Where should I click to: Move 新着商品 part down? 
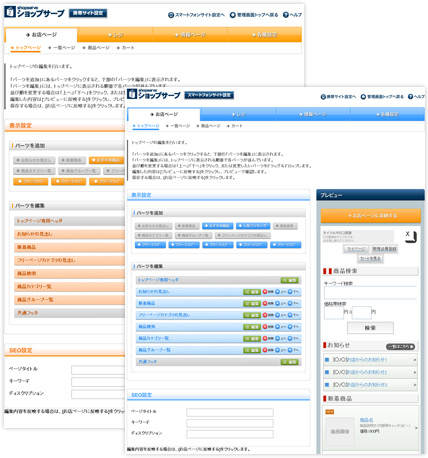point(293,304)
